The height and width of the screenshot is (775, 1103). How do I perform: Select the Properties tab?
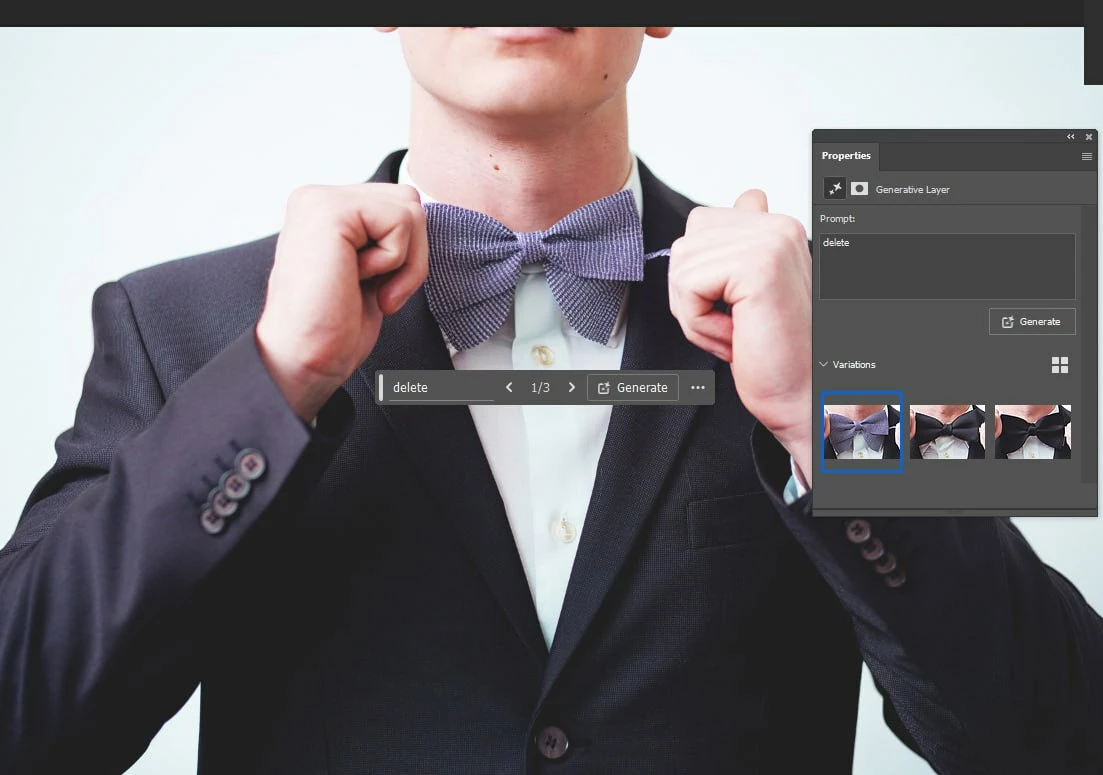[846, 155]
